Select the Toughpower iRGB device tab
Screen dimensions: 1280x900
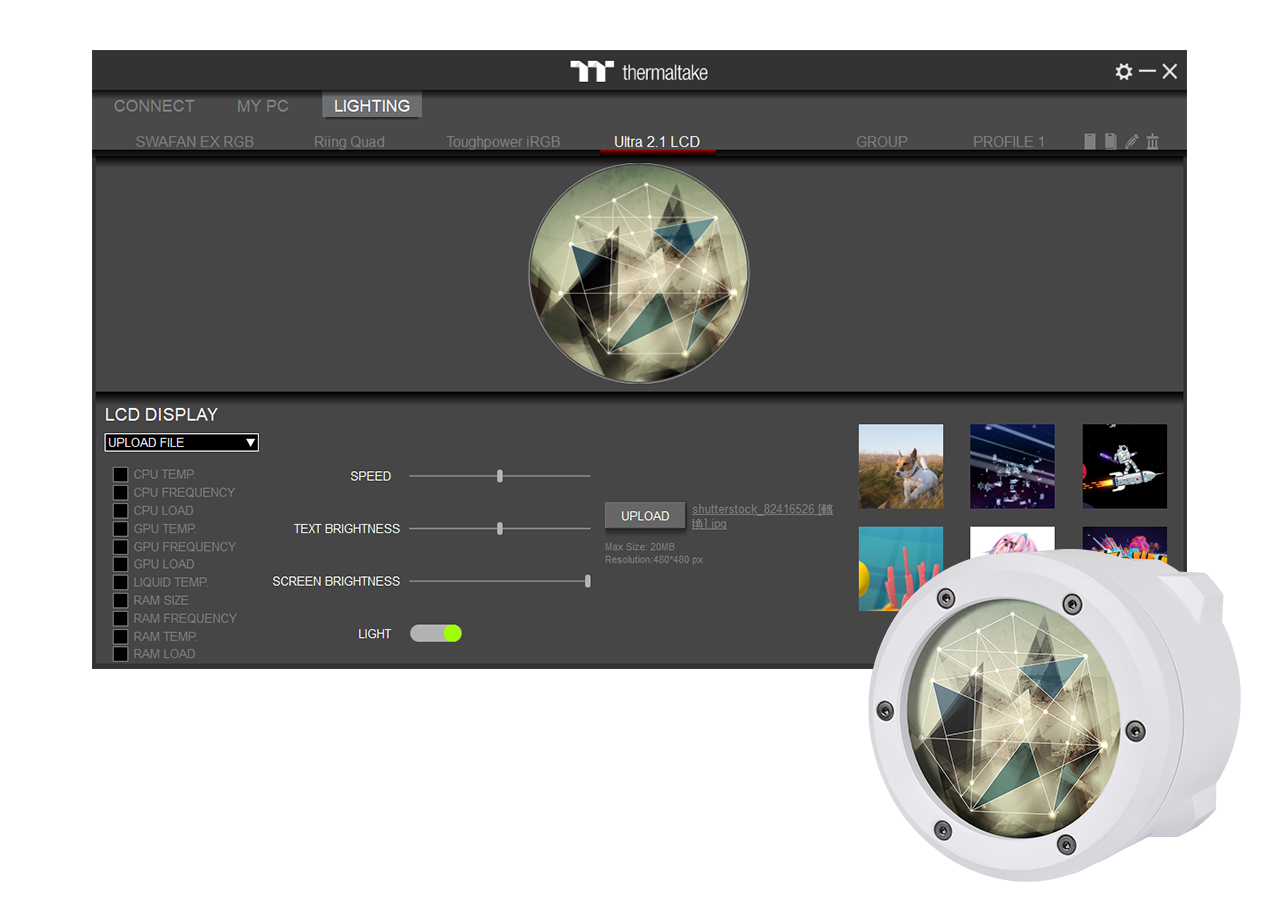[502, 142]
